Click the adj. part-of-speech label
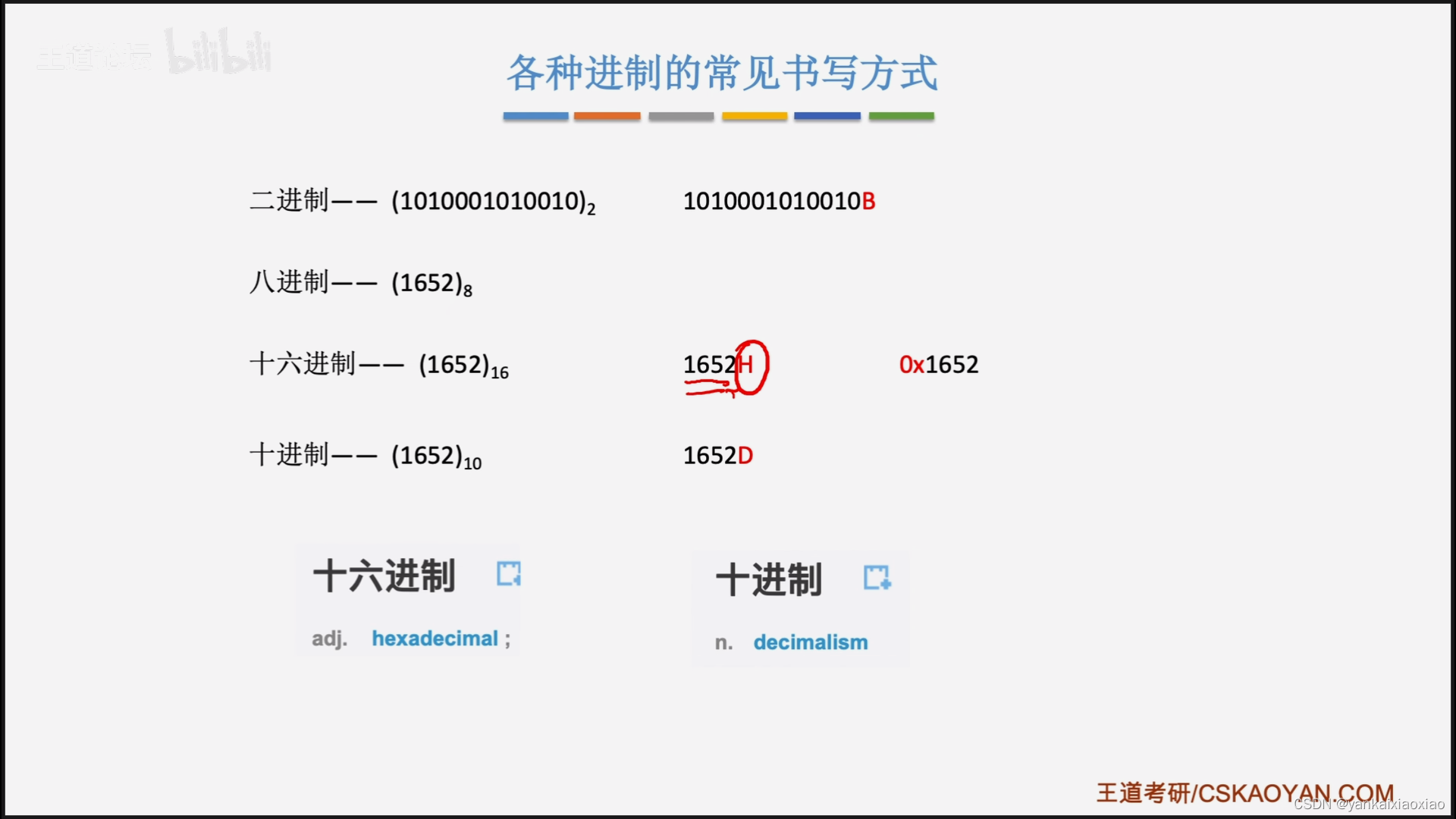 [x=330, y=639]
